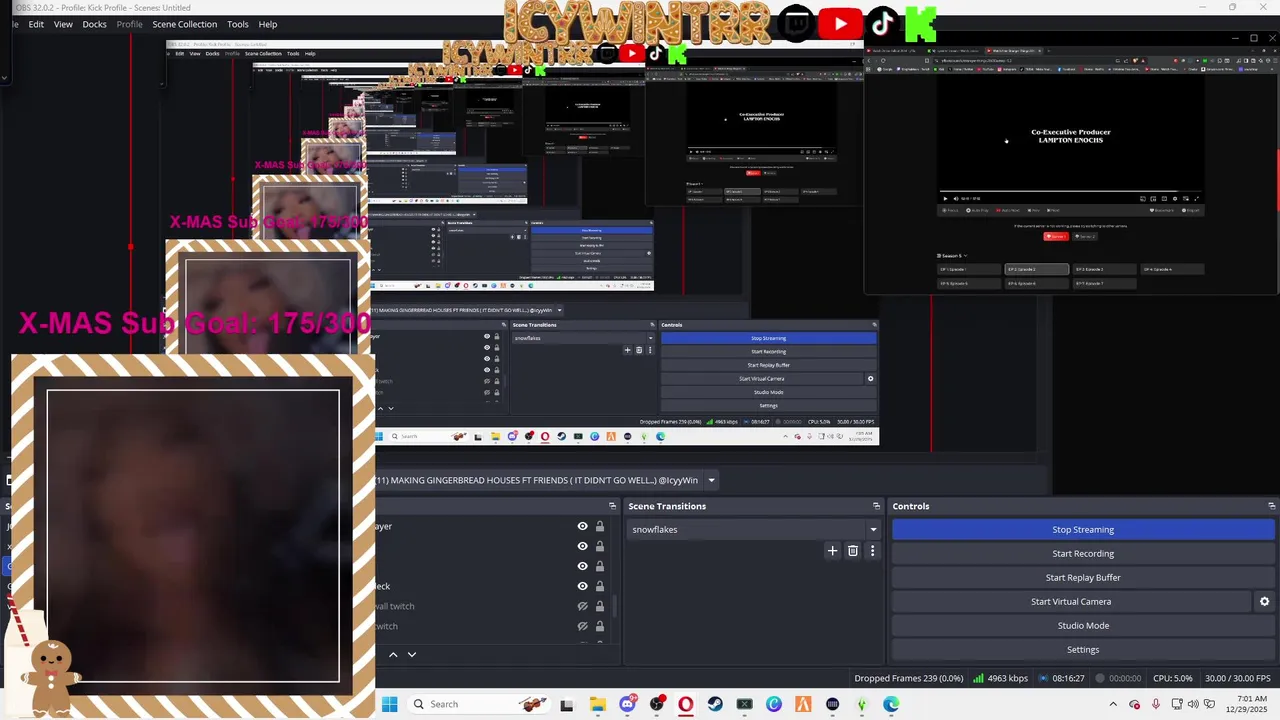Image resolution: width=1280 pixels, height=720 pixels.
Task: Show the 'wall twitch' source
Action: click(582, 606)
